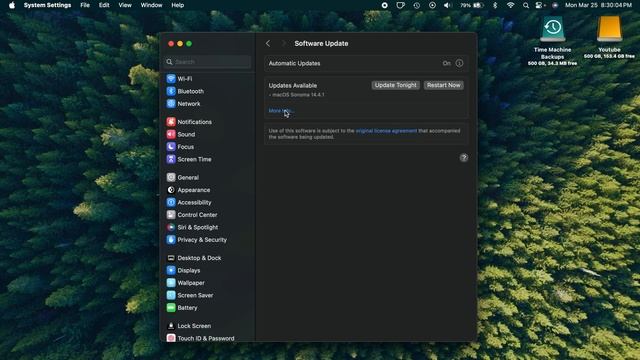Click Time Machine icon in menu bar
Image resolution: width=640 pixels, height=360 pixels.
pos(416,5)
